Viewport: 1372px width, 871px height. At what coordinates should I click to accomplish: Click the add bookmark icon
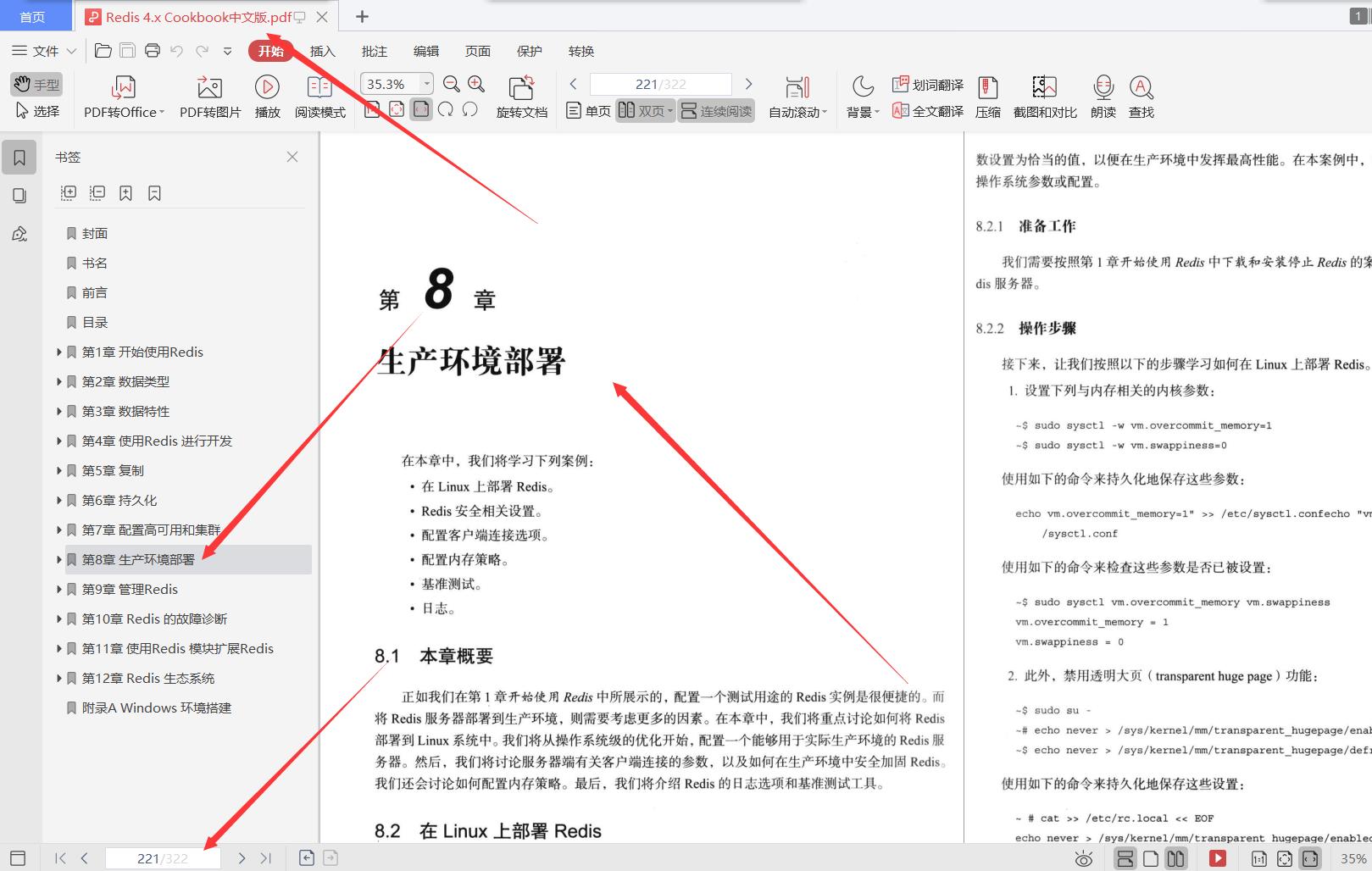click(125, 193)
